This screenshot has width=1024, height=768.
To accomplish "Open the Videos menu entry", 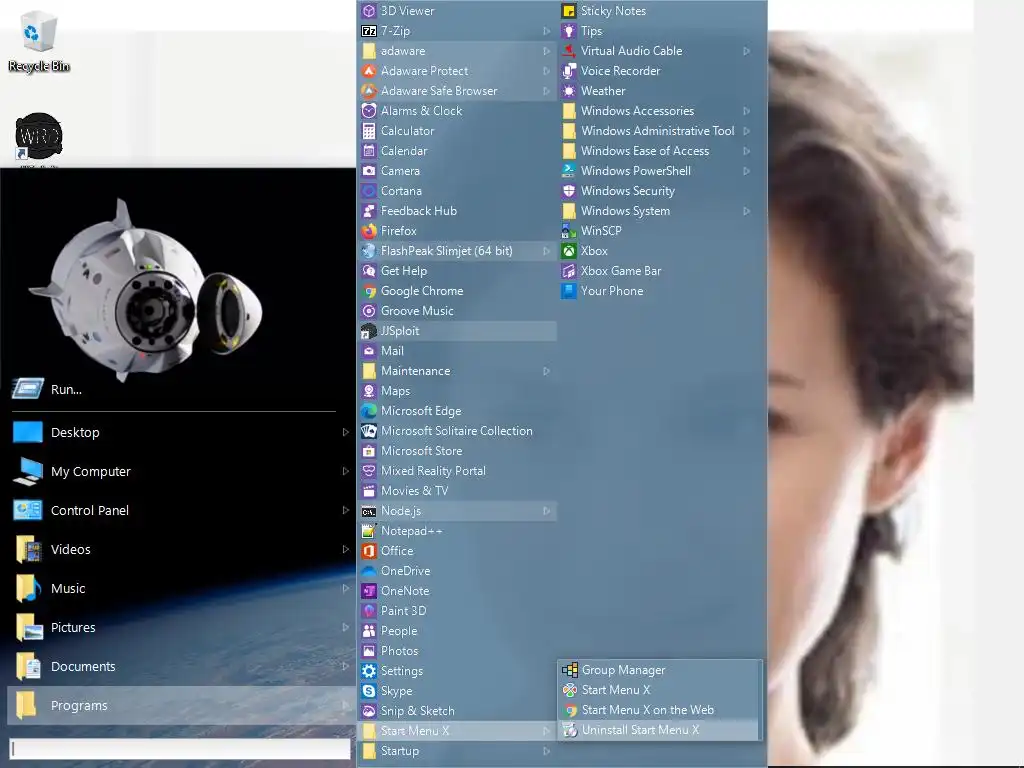I will [181, 549].
